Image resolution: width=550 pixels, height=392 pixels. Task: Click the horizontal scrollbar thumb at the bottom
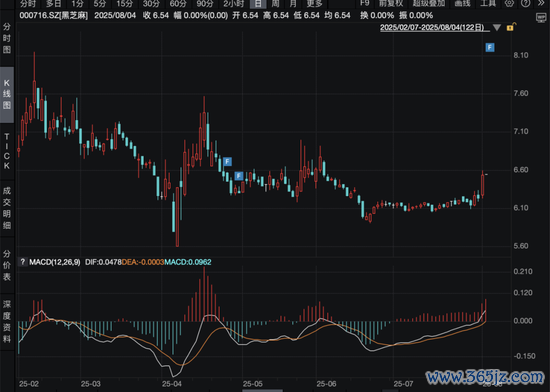[x=262, y=390]
